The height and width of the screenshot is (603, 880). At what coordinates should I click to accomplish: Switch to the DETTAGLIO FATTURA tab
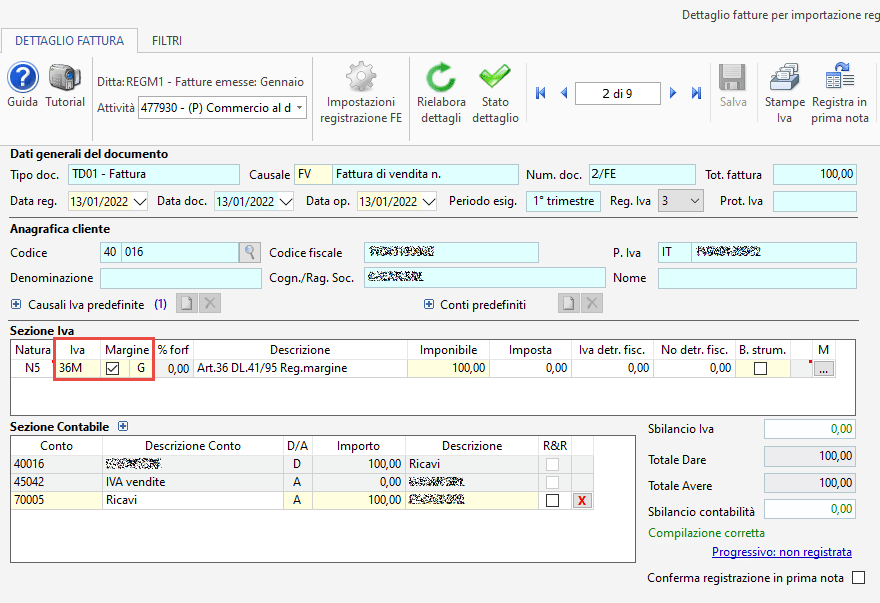[70, 41]
